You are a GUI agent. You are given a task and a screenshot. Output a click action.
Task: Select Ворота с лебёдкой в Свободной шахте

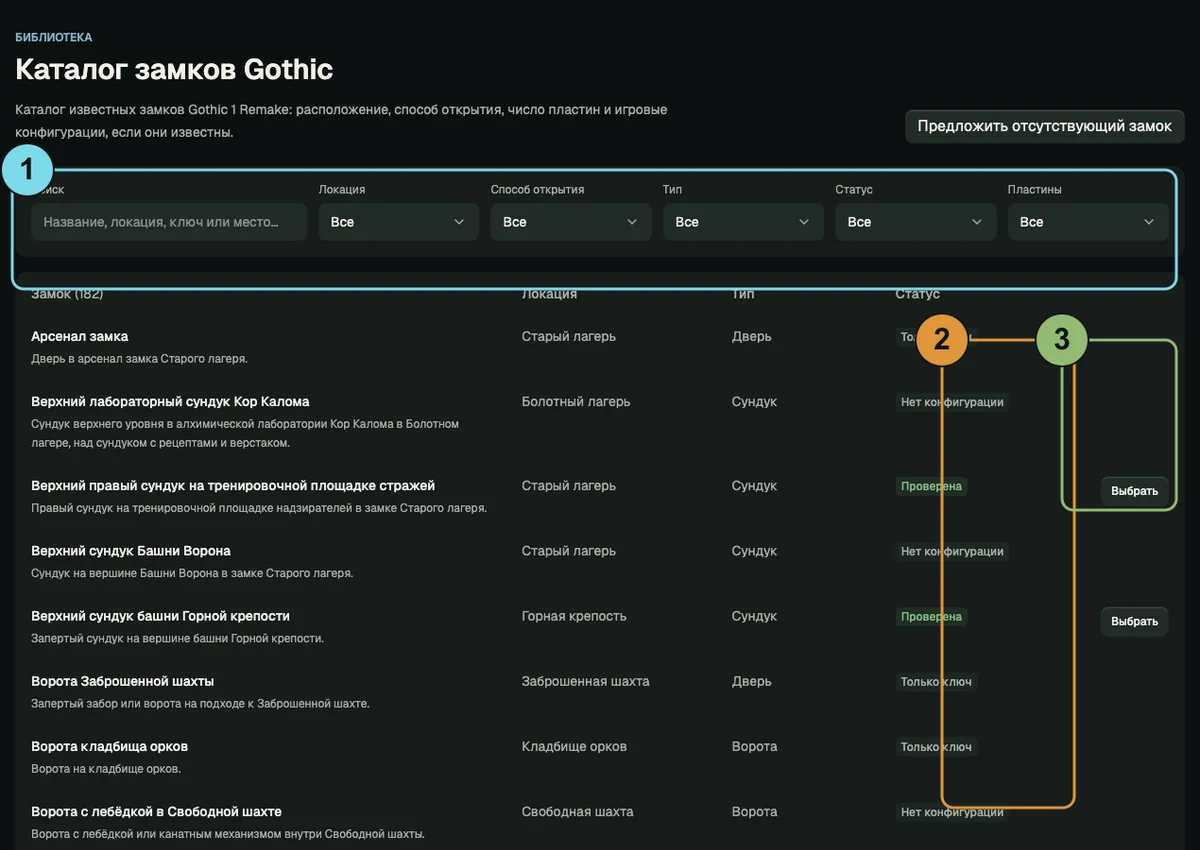[157, 811]
